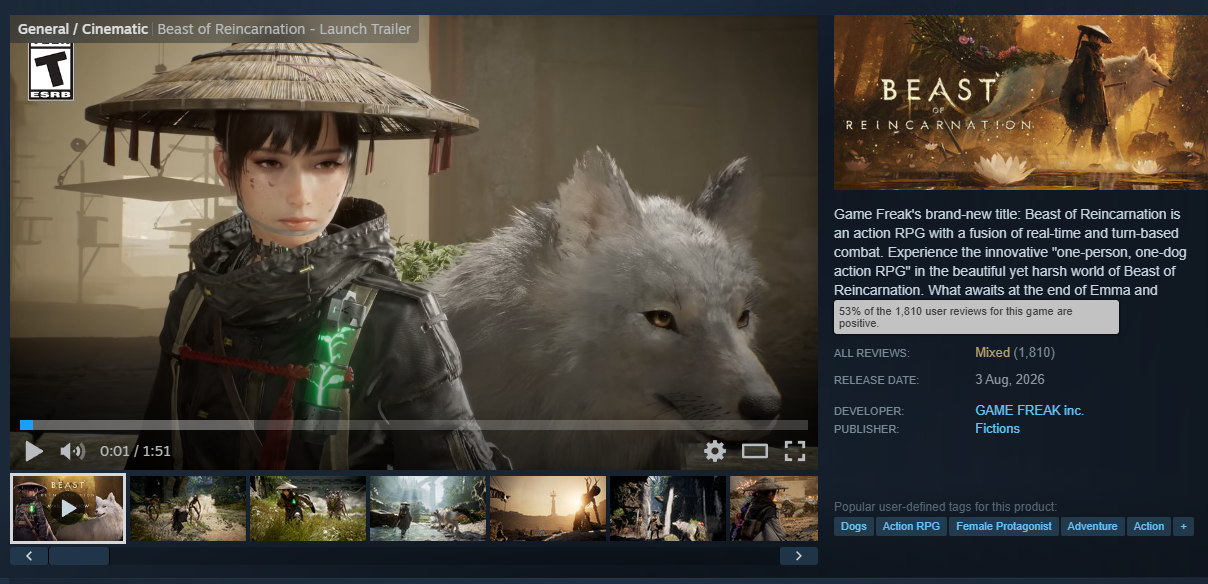Click the Mixed review summary
The image size is (1208, 584).
(992, 353)
